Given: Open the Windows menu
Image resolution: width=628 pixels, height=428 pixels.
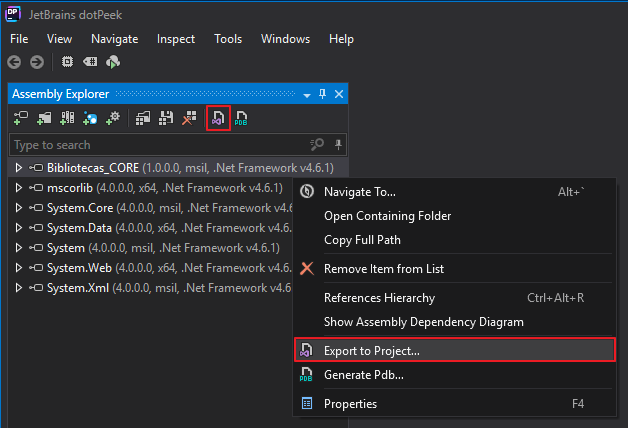Looking at the screenshot, I should [x=285, y=39].
